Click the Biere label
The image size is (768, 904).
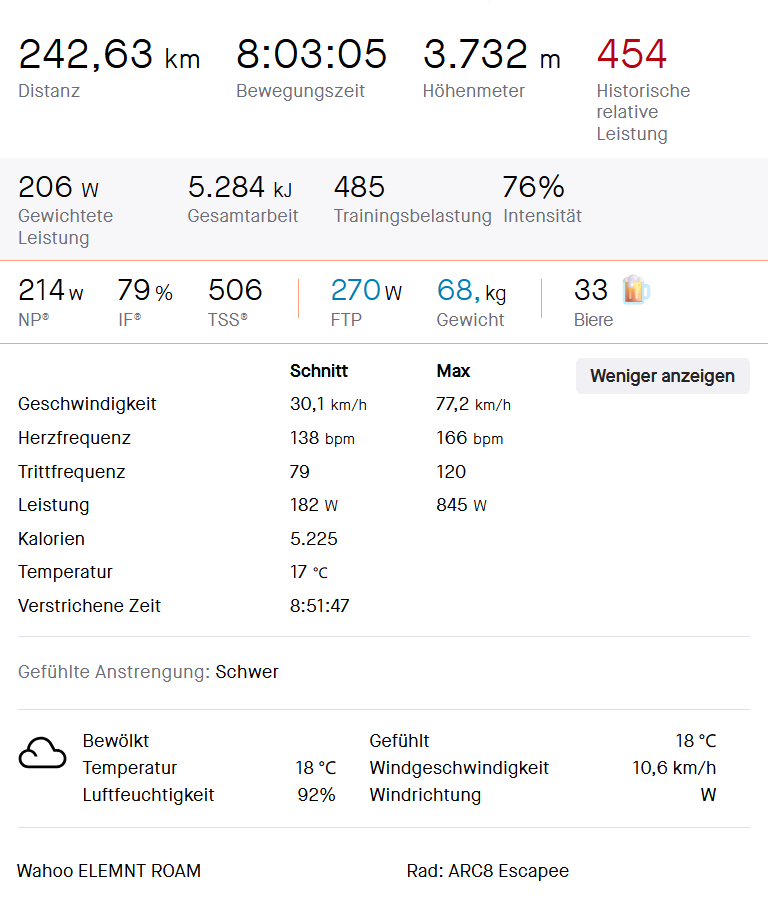tap(593, 319)
